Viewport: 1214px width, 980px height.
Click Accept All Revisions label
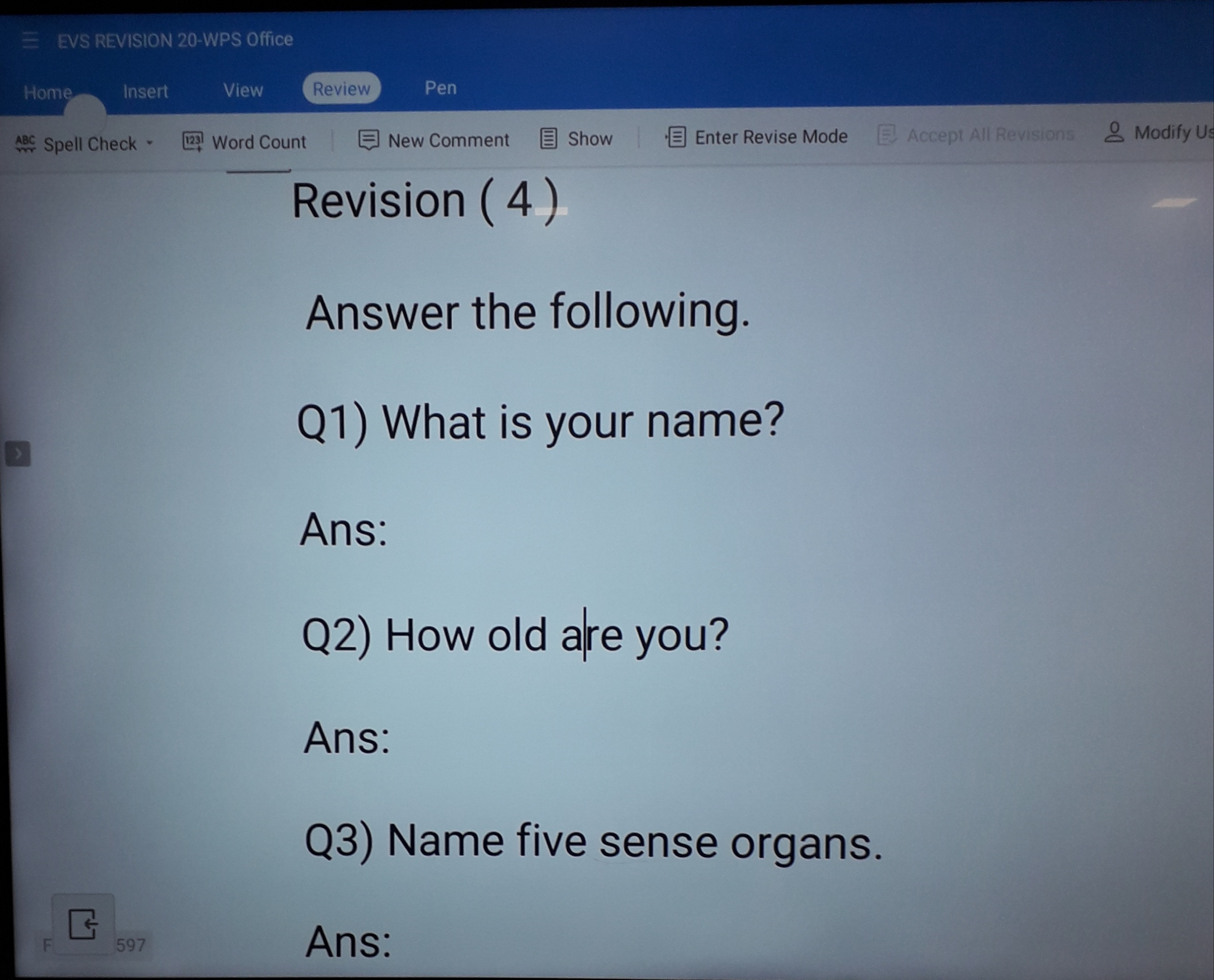click(990, 134)
